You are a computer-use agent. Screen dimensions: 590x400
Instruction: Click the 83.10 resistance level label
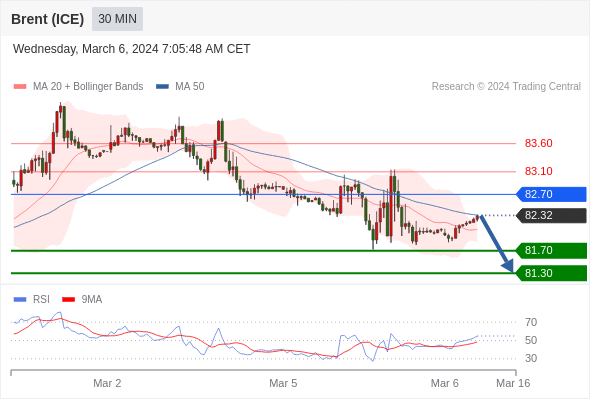pos(538,171)
